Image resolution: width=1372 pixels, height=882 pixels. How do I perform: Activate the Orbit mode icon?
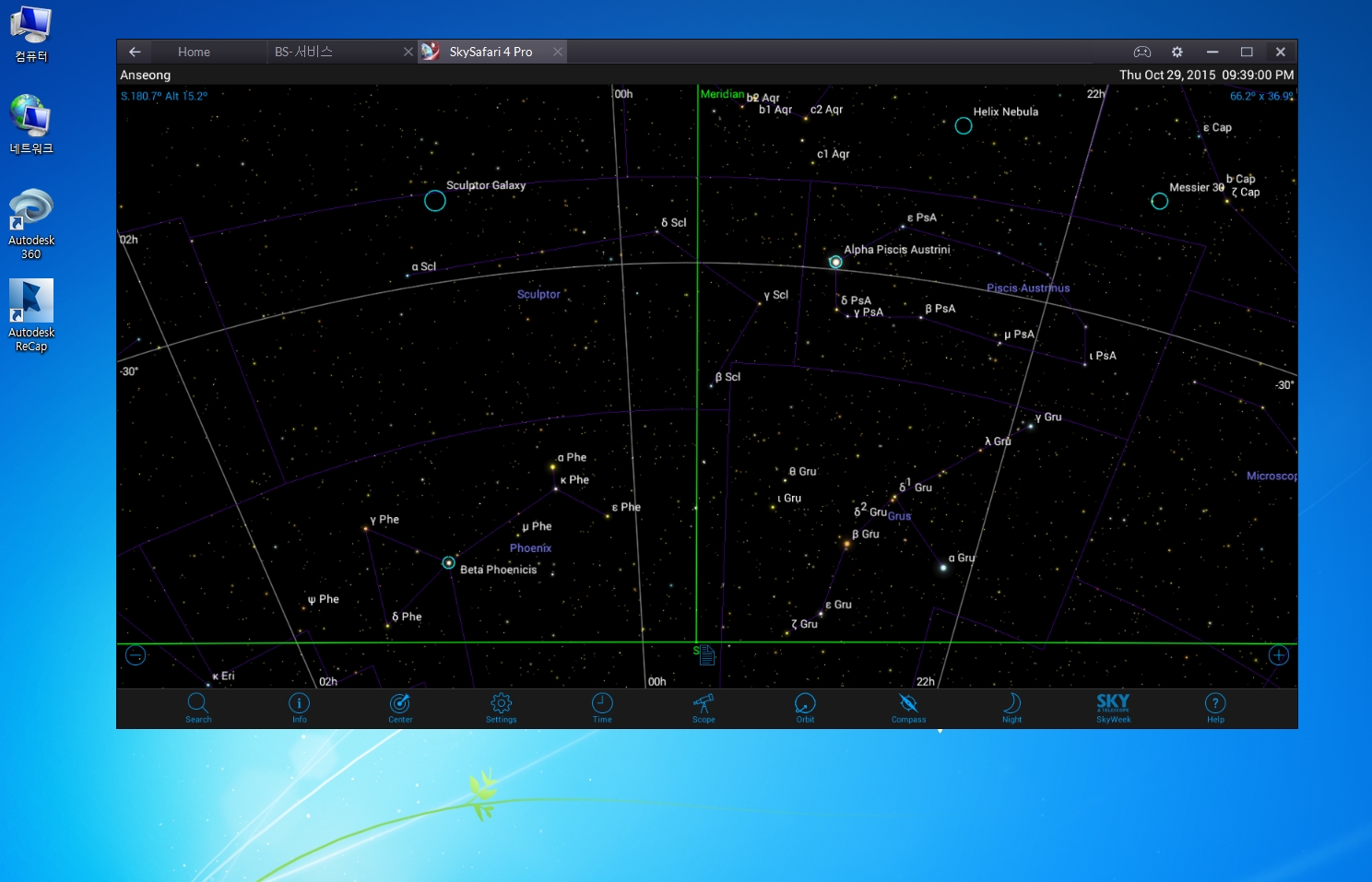(x=805, y=707)
